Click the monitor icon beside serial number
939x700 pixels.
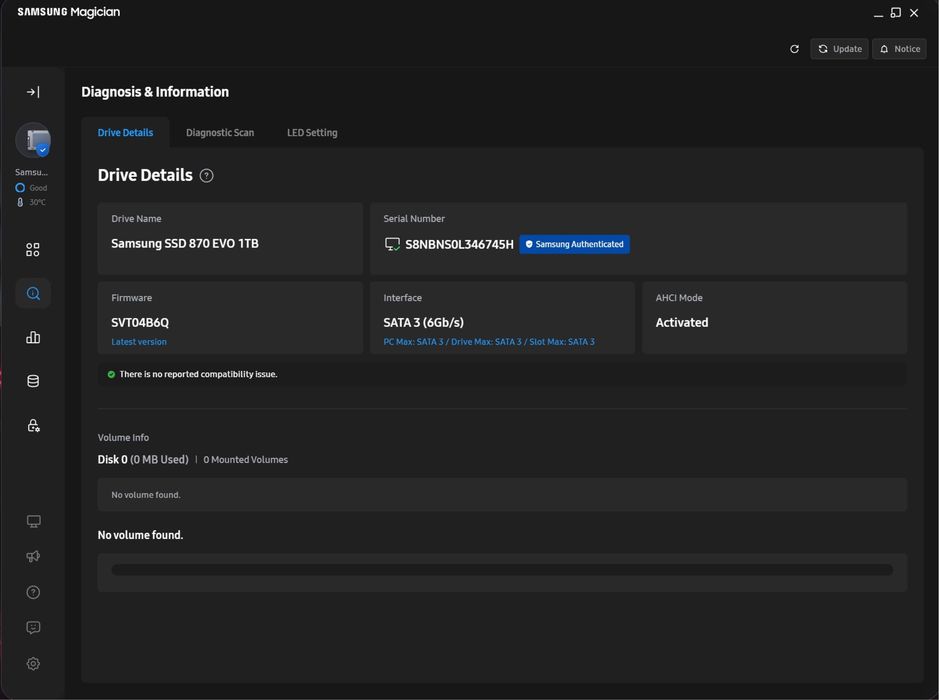pos(392,244)
